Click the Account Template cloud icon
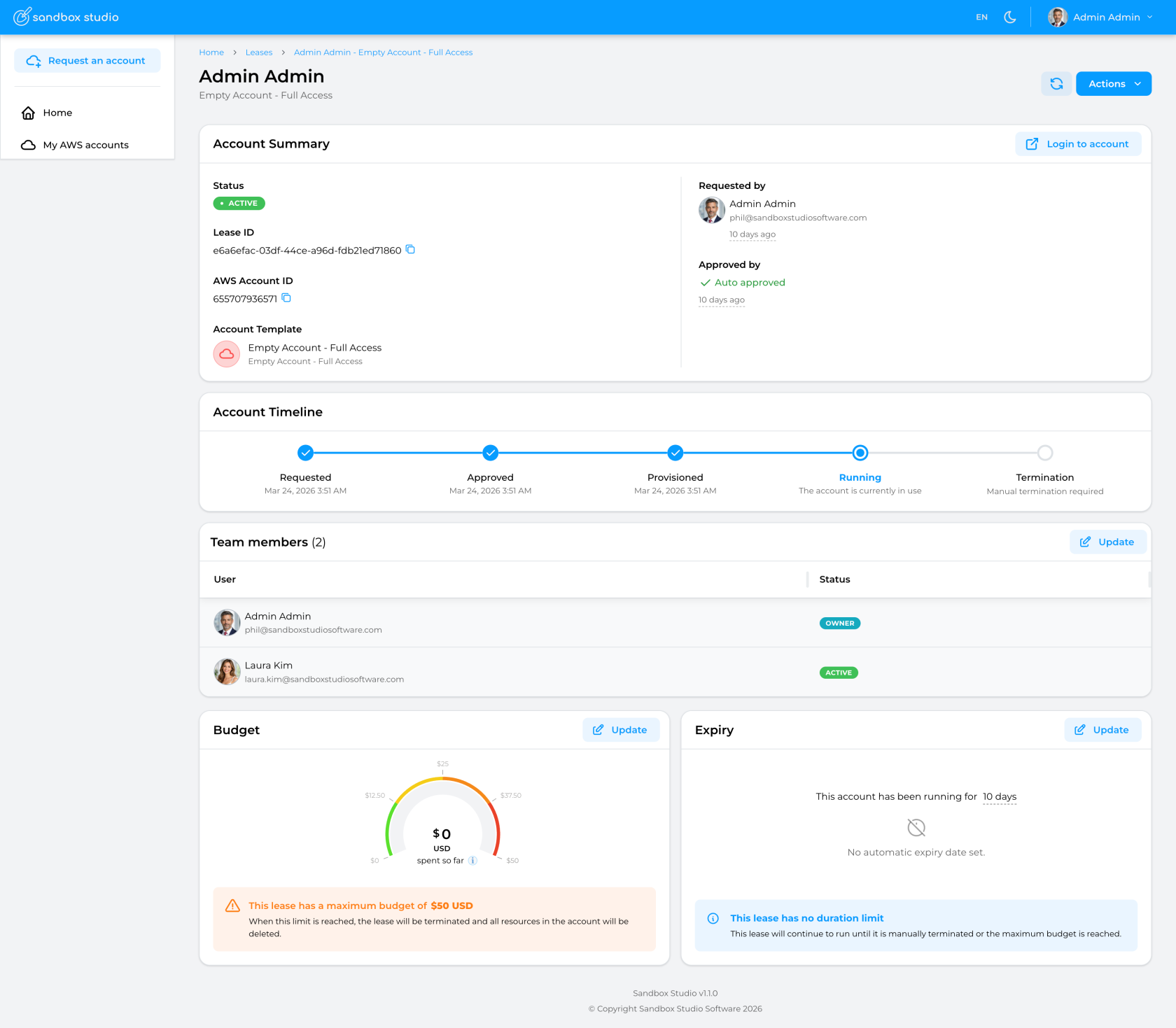 click(227, 354)
